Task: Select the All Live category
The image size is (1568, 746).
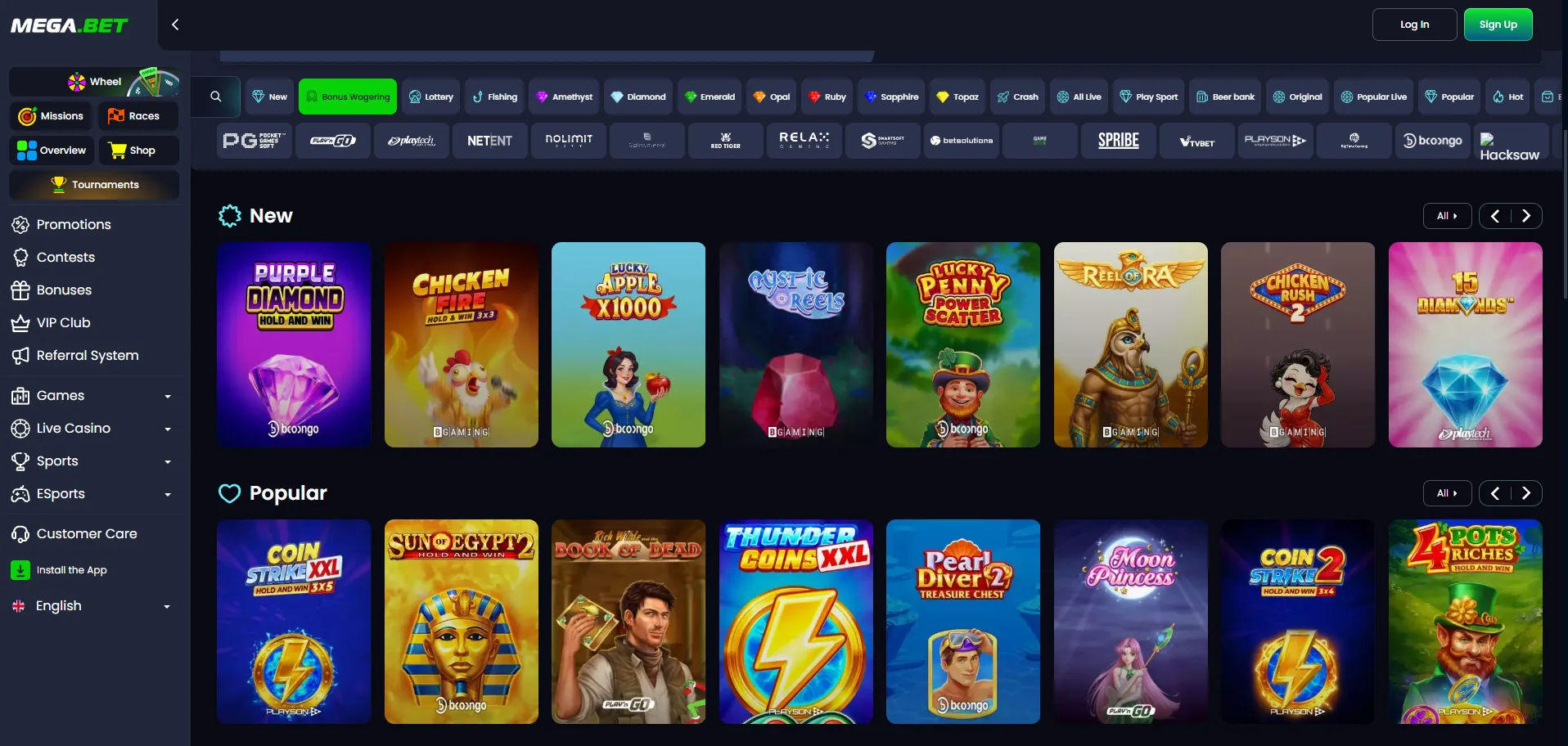Action: click(x=1079, y=97)
